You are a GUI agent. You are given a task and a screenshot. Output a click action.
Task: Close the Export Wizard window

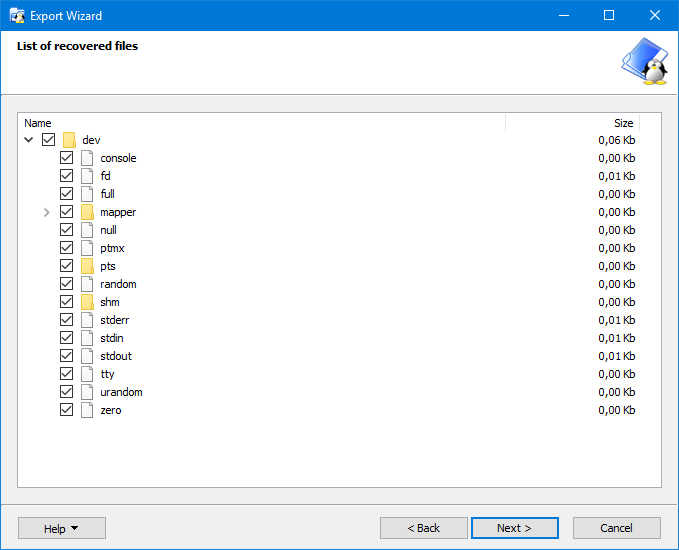[x=655, y=16]
